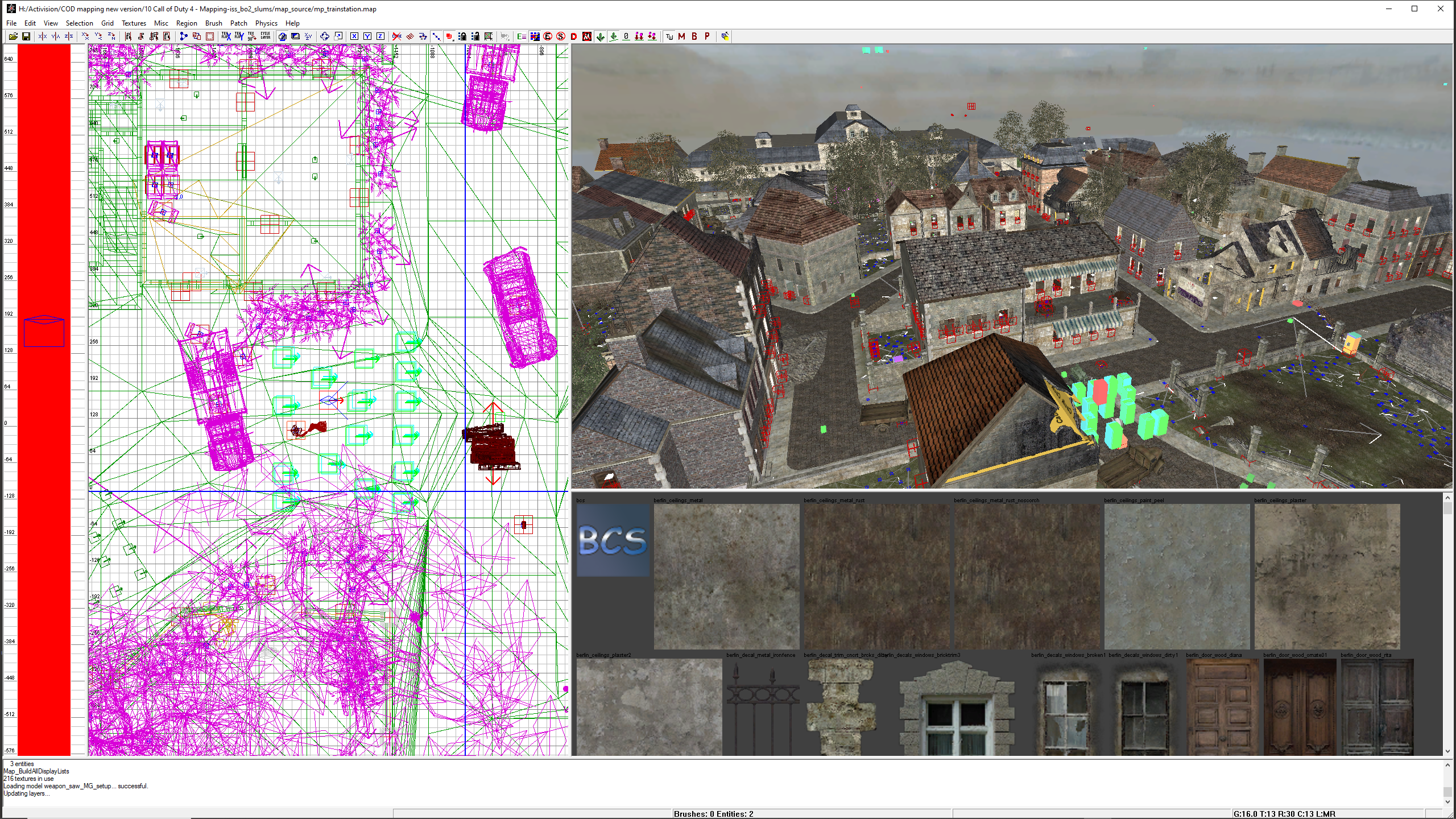1456x819 pixels.
Task: Click the green down arrow icon
Action: 600,36
